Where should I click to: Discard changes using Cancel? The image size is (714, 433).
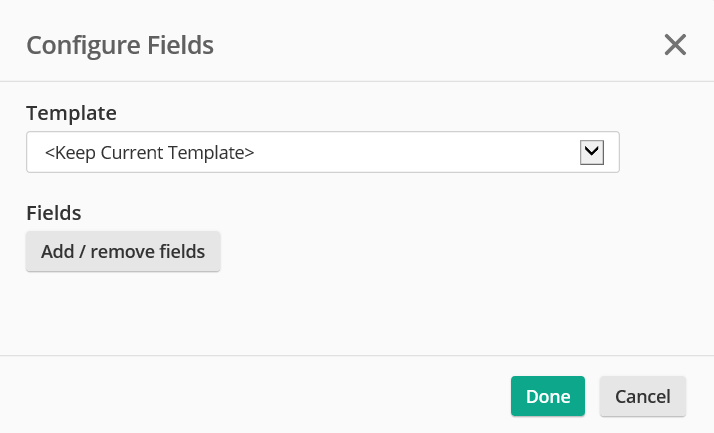click(x=642, y=396)
